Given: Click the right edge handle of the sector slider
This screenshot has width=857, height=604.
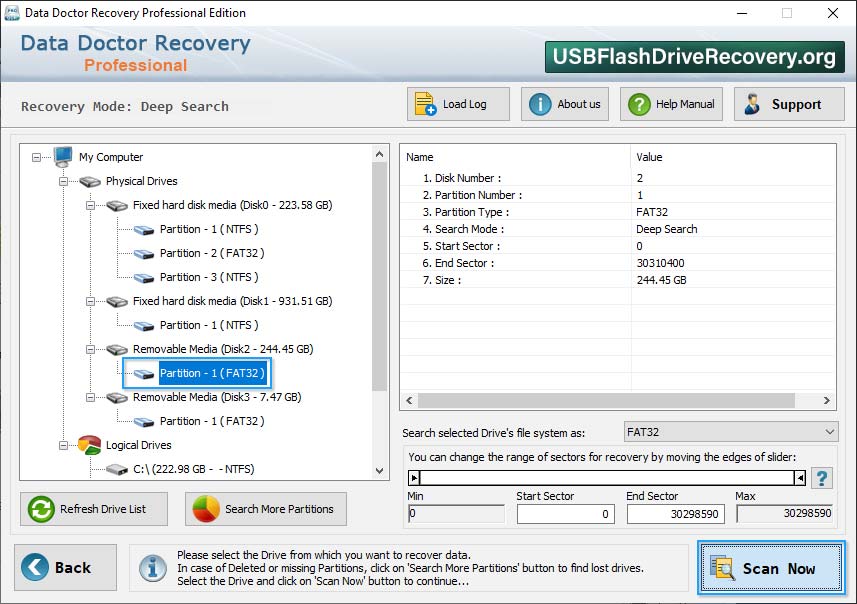Looking at the screenshot, I should [x=800, y=478].
